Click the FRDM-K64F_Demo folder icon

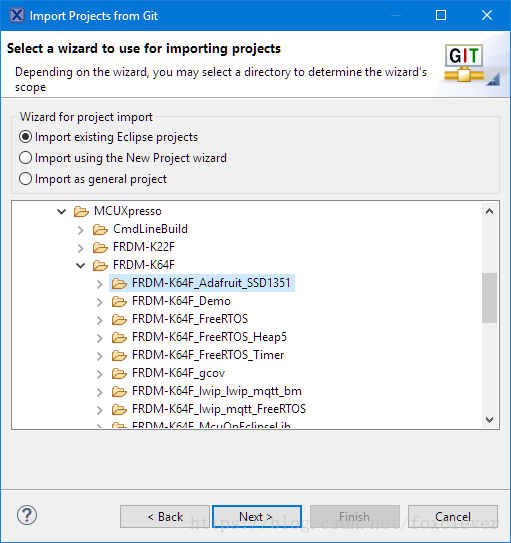point(119,301)
